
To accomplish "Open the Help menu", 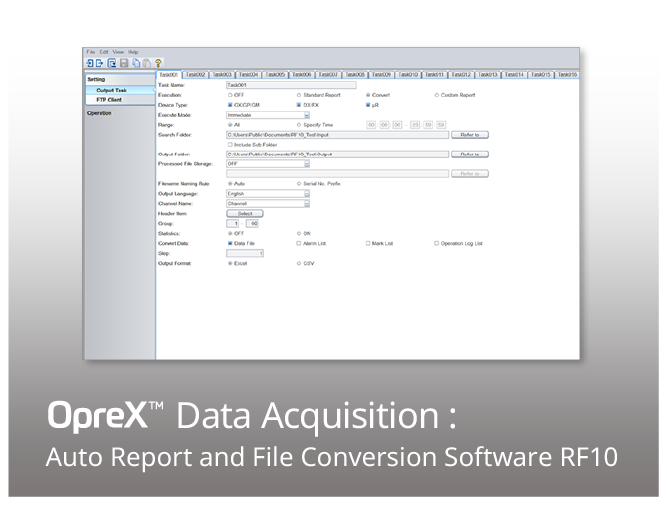I will point(133,52).
